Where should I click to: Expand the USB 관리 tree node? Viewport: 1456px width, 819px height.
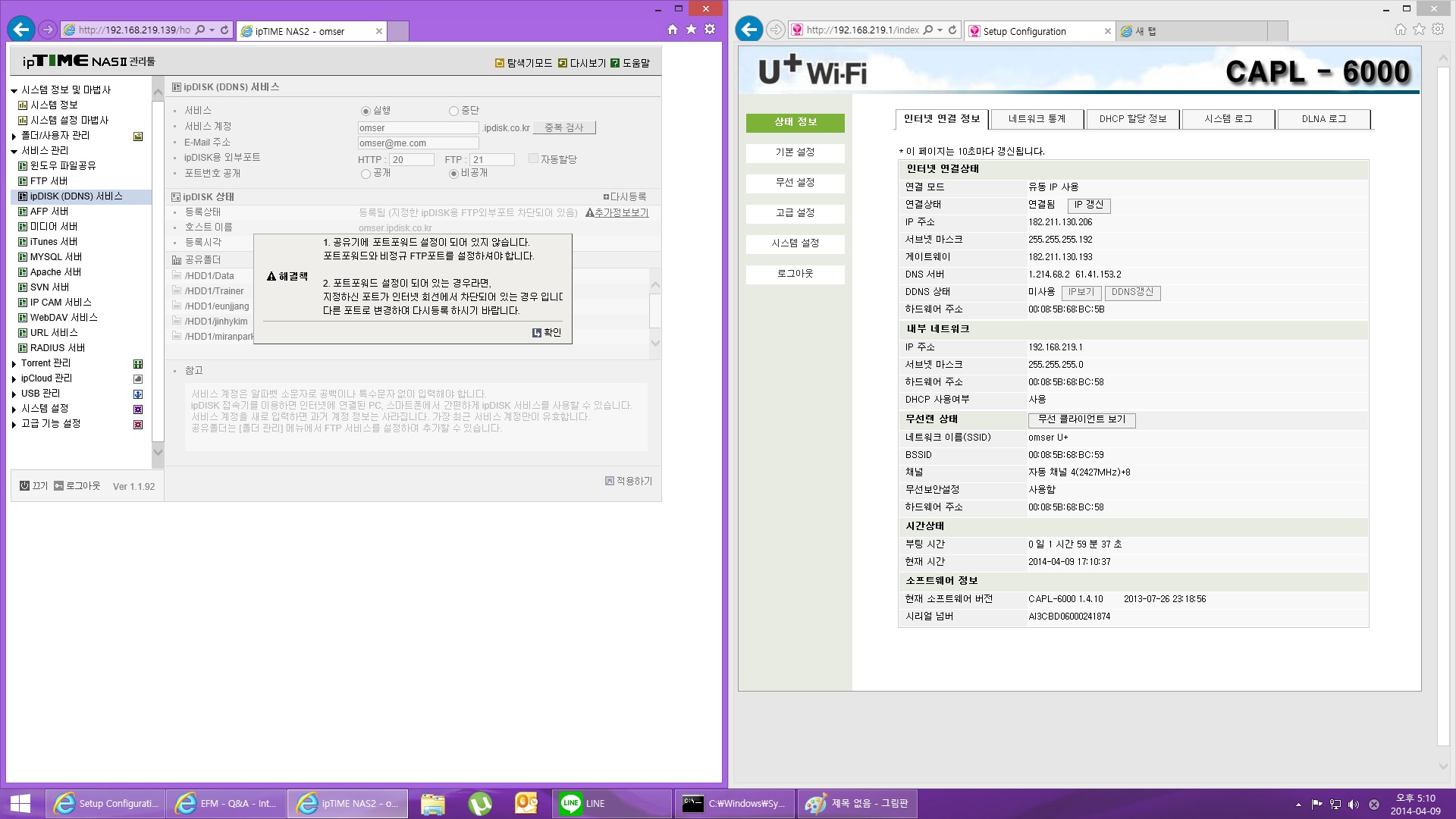pyautogui.click(x=14, y=394)
